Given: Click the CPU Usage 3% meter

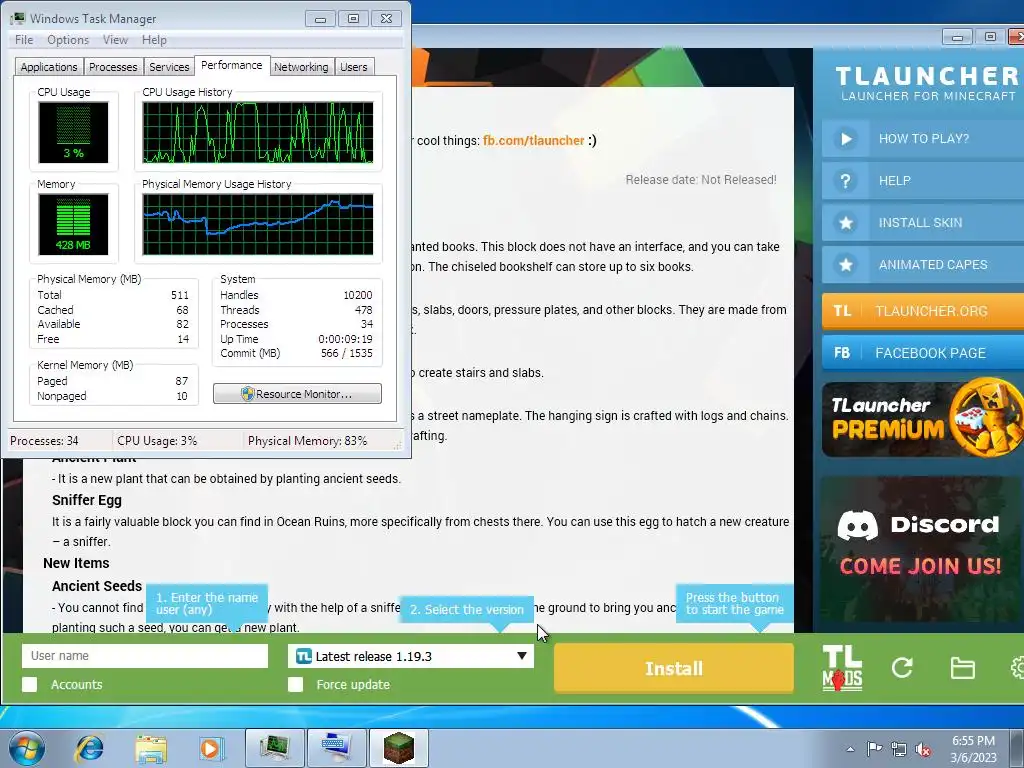Looking at the screenshot, I should pyautogui.click(x=73, y=132).
